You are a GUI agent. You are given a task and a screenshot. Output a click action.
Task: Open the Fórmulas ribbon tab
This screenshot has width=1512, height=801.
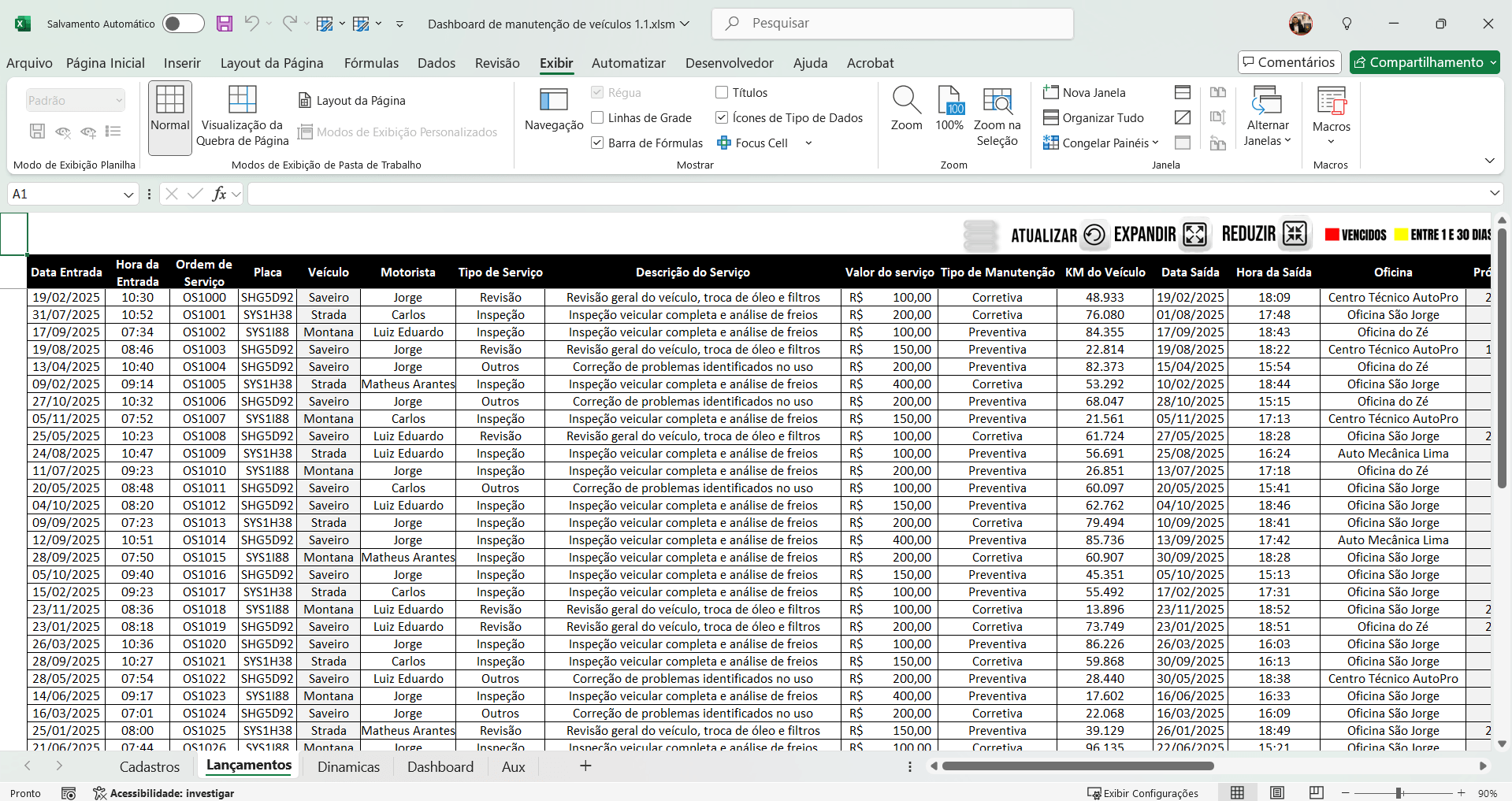click(x=371, y=63)
